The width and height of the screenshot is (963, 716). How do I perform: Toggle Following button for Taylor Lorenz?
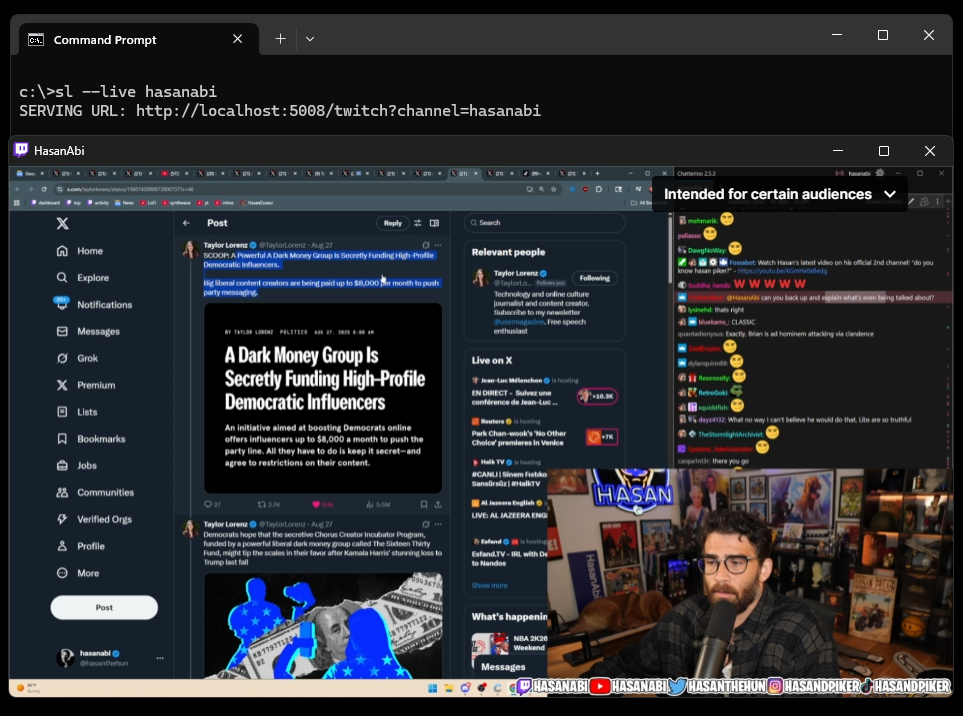click(x=595, y=278)
